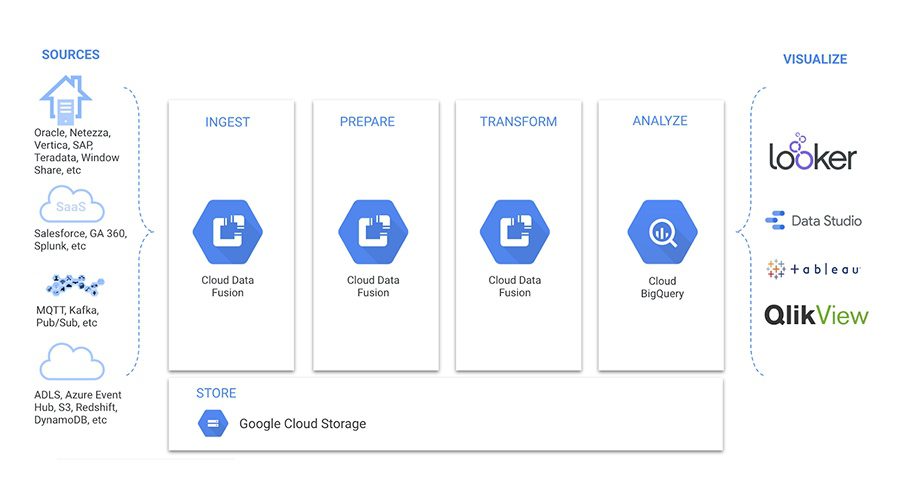Click the Cloud BigQuery label

(x=662, y=287)
